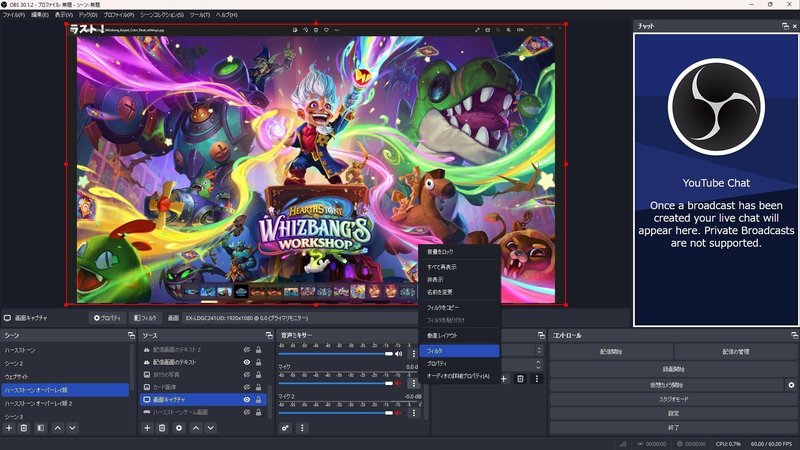Image resolution: width=800 pixels, height=450 pixels.
Task: Remove selected scene with Scenes trash icon
Action: pos(23,428)
